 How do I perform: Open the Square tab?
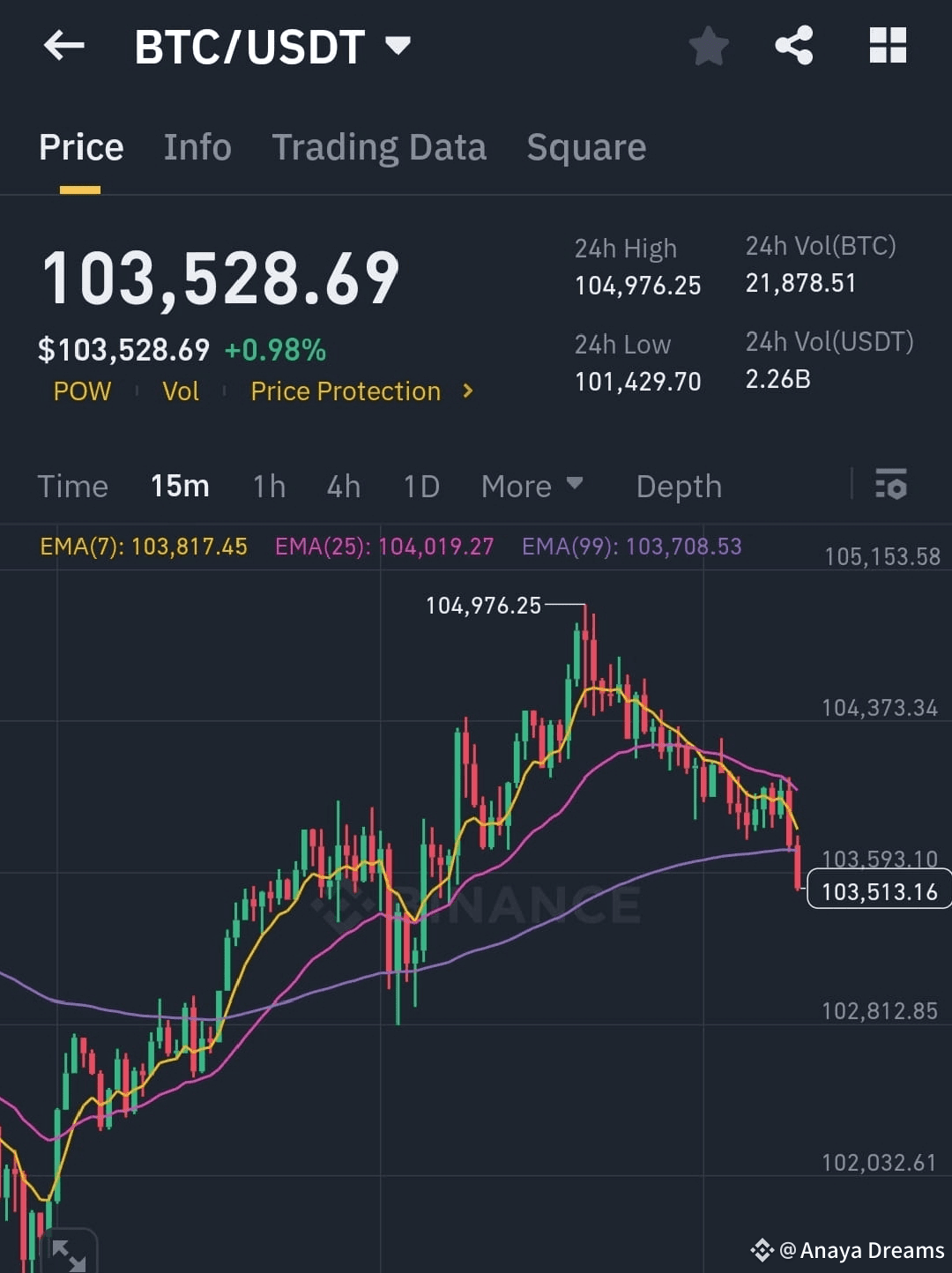click(586, 147)
